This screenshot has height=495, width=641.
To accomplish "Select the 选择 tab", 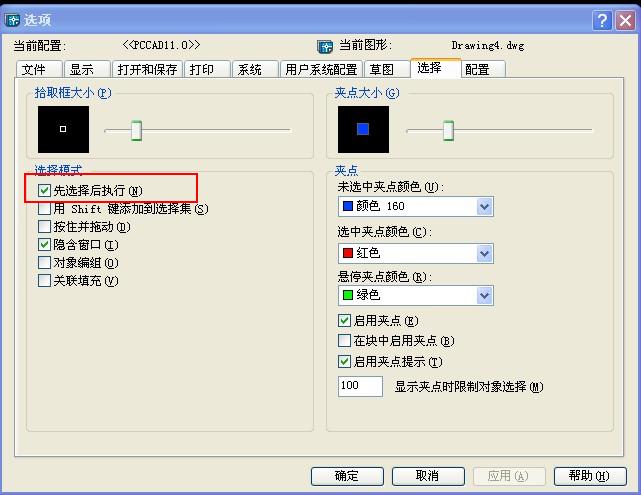I will [x=436, y=68].
